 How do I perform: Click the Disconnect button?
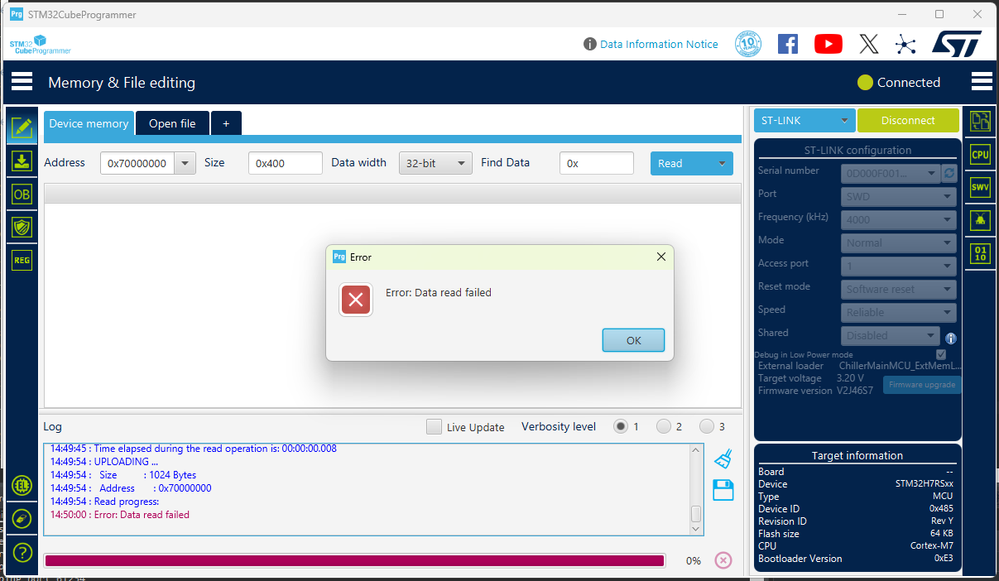pyautogui.click(x=908, y=120)
